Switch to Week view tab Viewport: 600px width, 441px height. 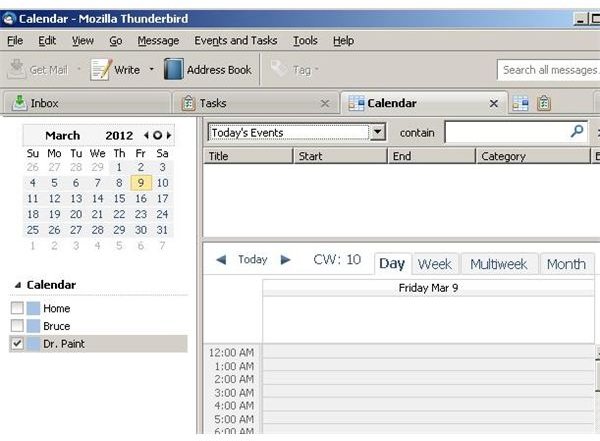[435, 264]
